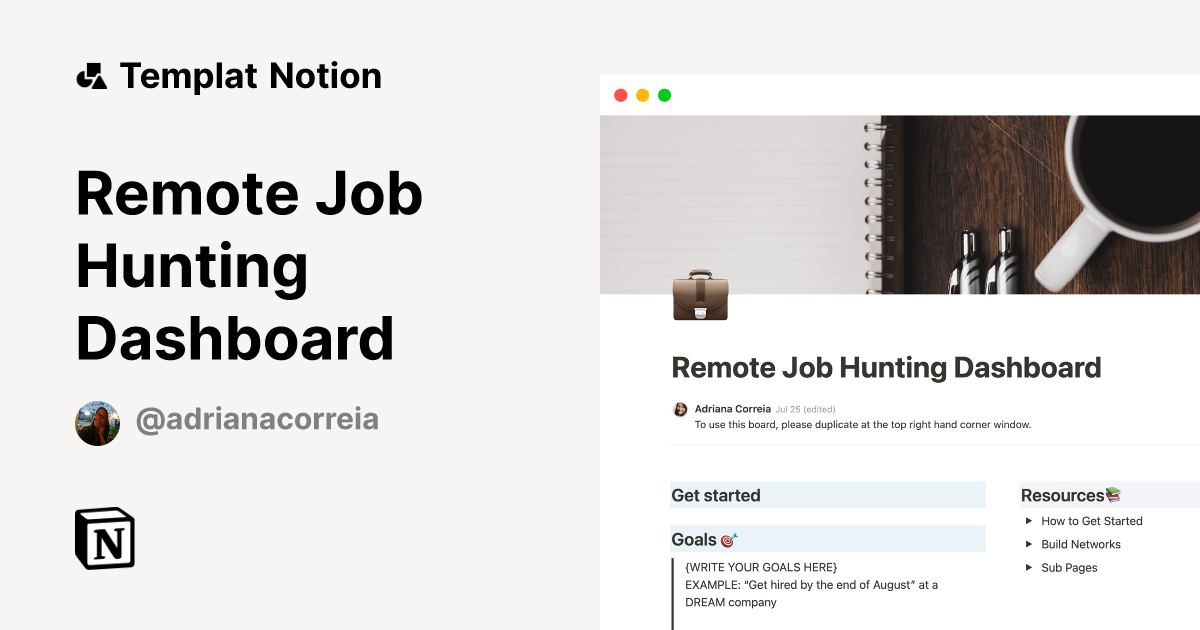Image resolution: width=1200 pixels, height=630 pixels.
Task: Click the Get started heading
Action: pyautogui.click(x=715, y=494)
